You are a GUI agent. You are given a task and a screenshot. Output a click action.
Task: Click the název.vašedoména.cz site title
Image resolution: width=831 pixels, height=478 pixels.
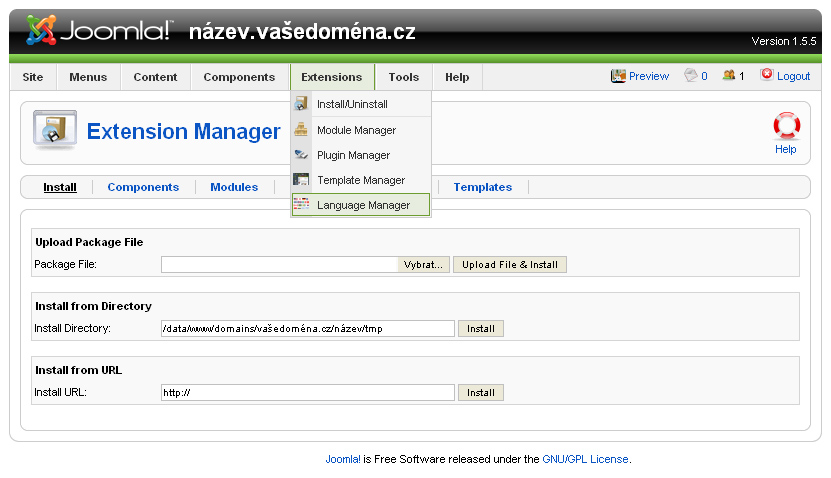tap(302, 32)
